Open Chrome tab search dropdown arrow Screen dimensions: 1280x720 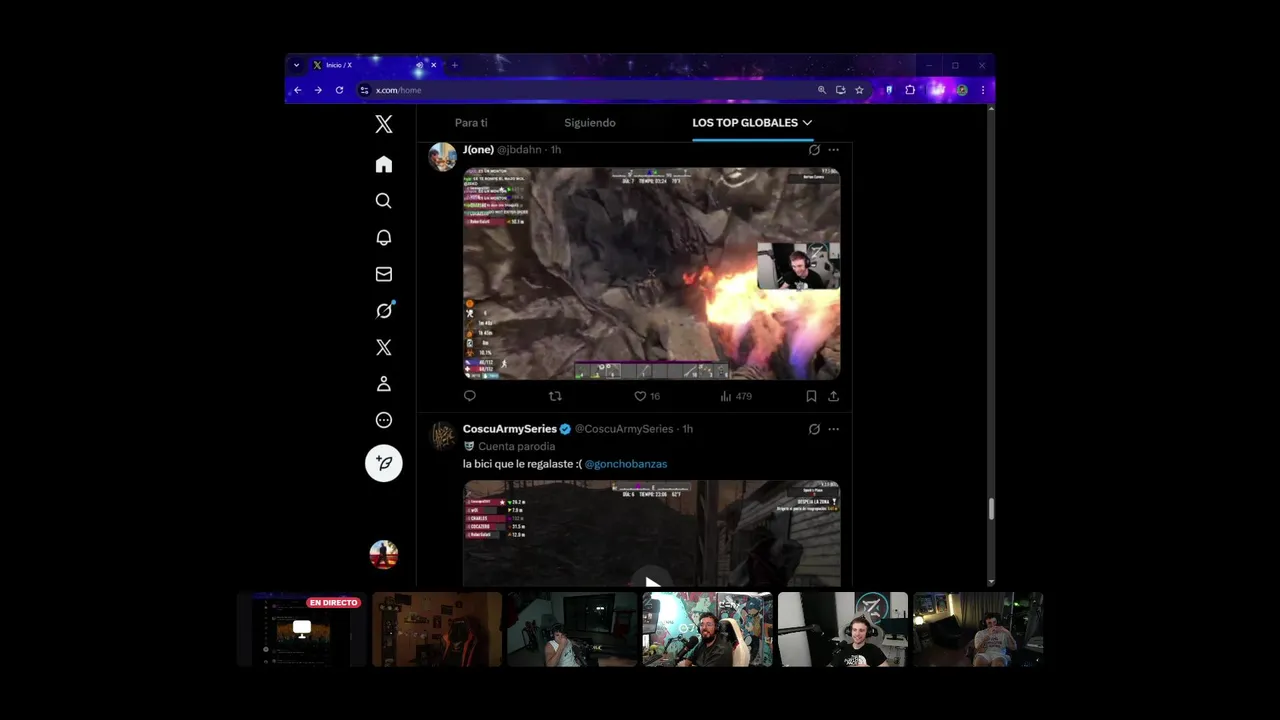point(296,65)
